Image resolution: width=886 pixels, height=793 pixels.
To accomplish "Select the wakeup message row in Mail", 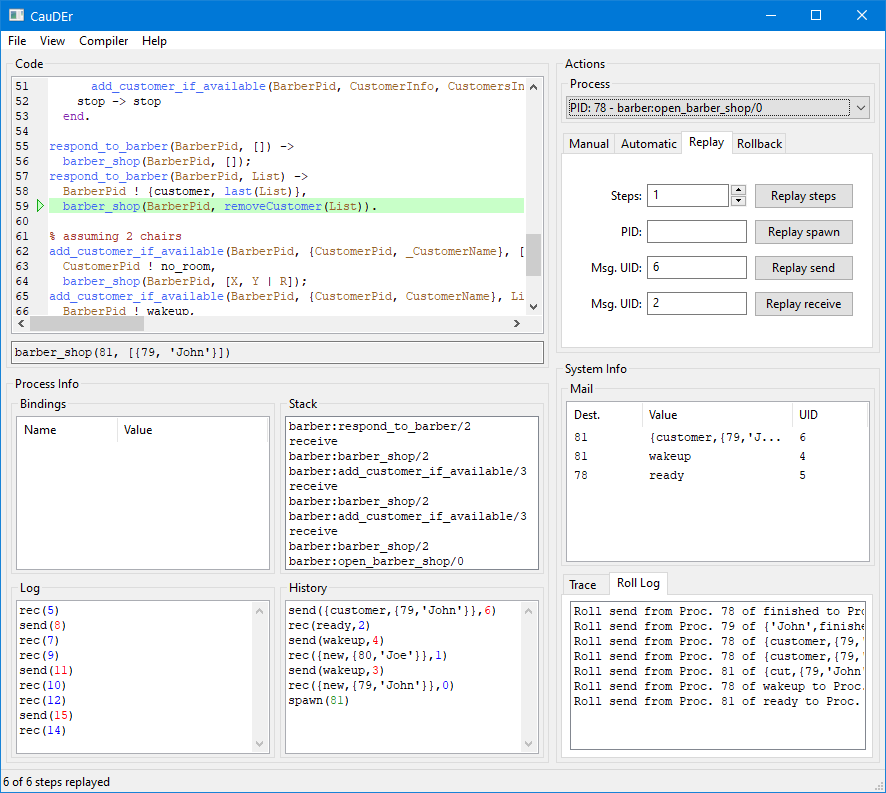I will [x=670, y=456].
